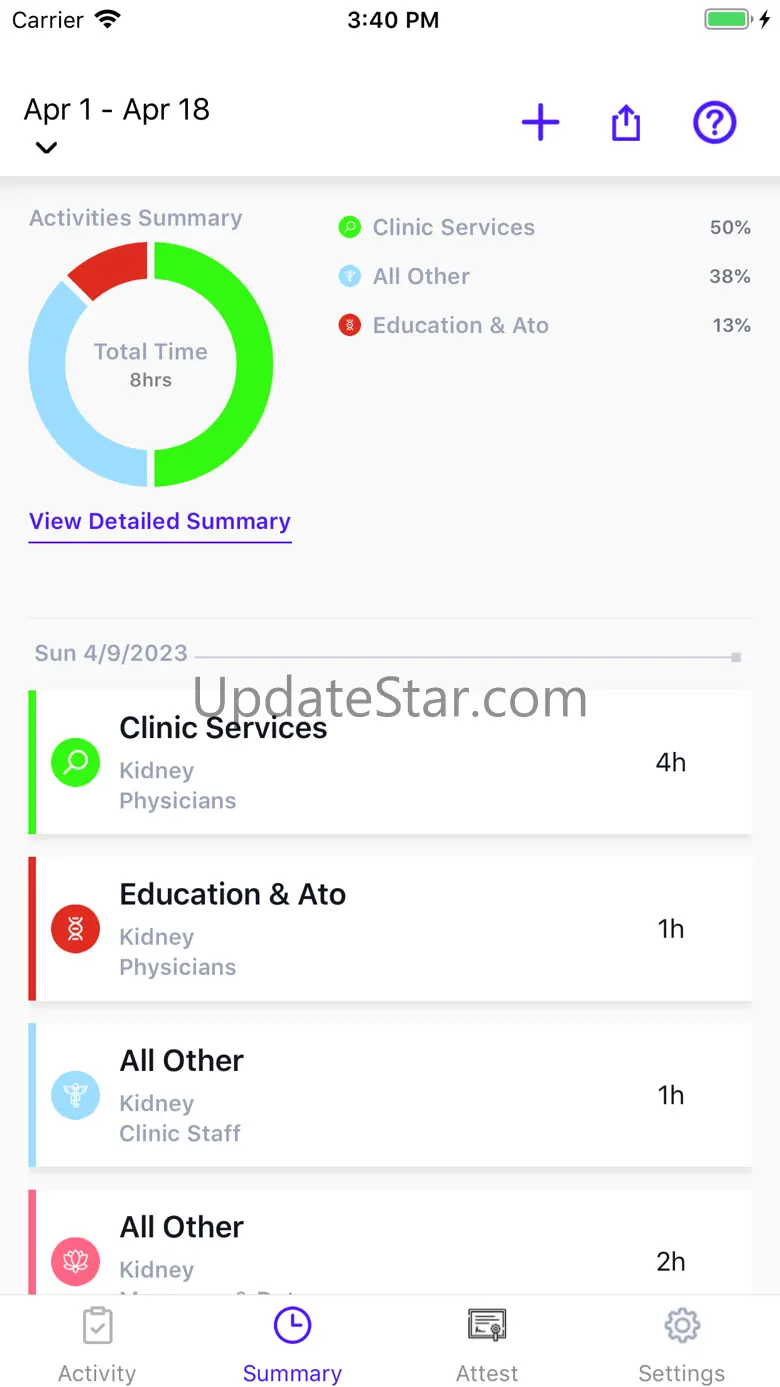Click View Detailed Summary link
The image size is (780, 1387).
(x=160, y=522)
